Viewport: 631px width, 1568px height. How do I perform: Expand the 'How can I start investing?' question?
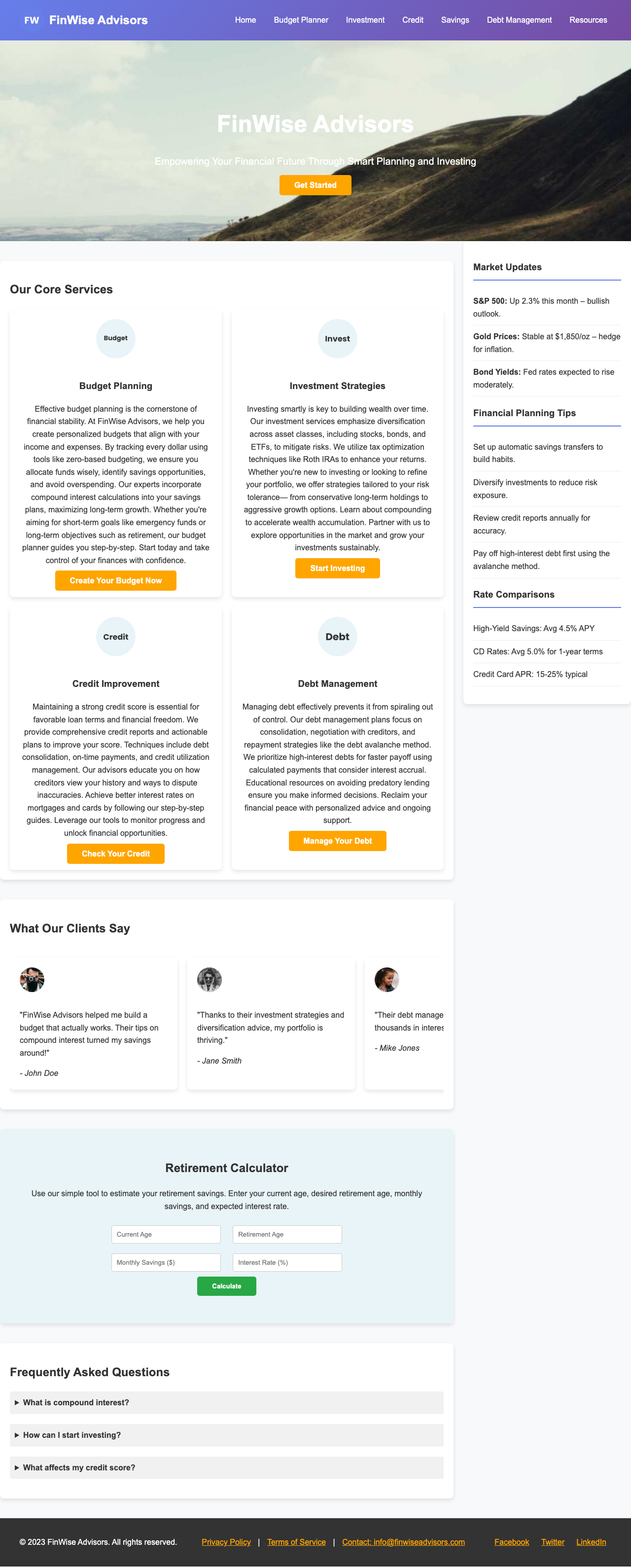coord(72,1435)
